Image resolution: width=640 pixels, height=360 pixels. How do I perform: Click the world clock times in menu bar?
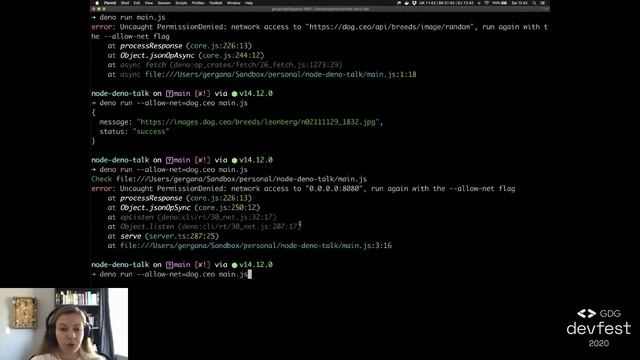click(447, 3)
